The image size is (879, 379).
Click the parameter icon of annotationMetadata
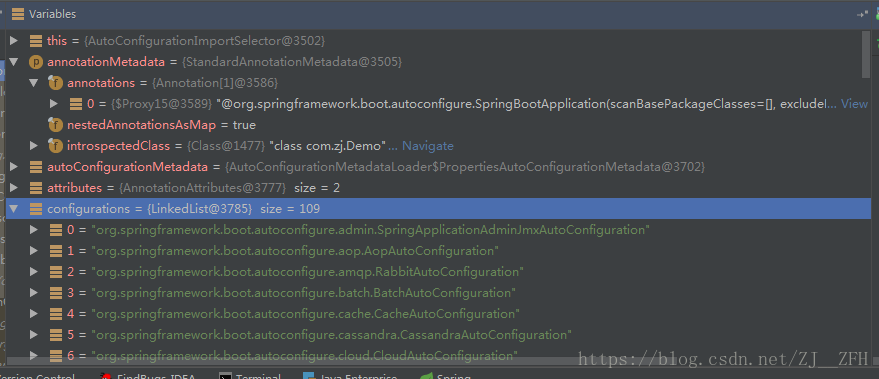pyautogui.click(x=35, y=62)
